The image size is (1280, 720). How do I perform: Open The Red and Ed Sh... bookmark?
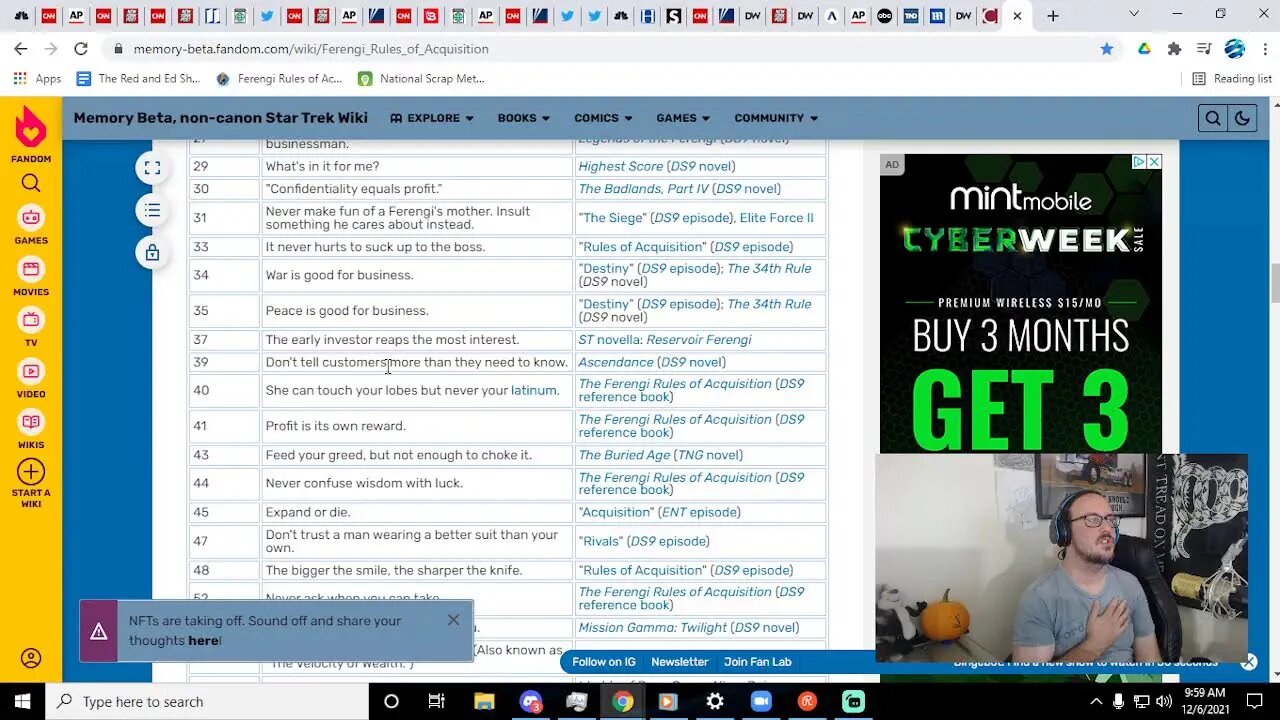pyautogui.click(x=138, y=78)
